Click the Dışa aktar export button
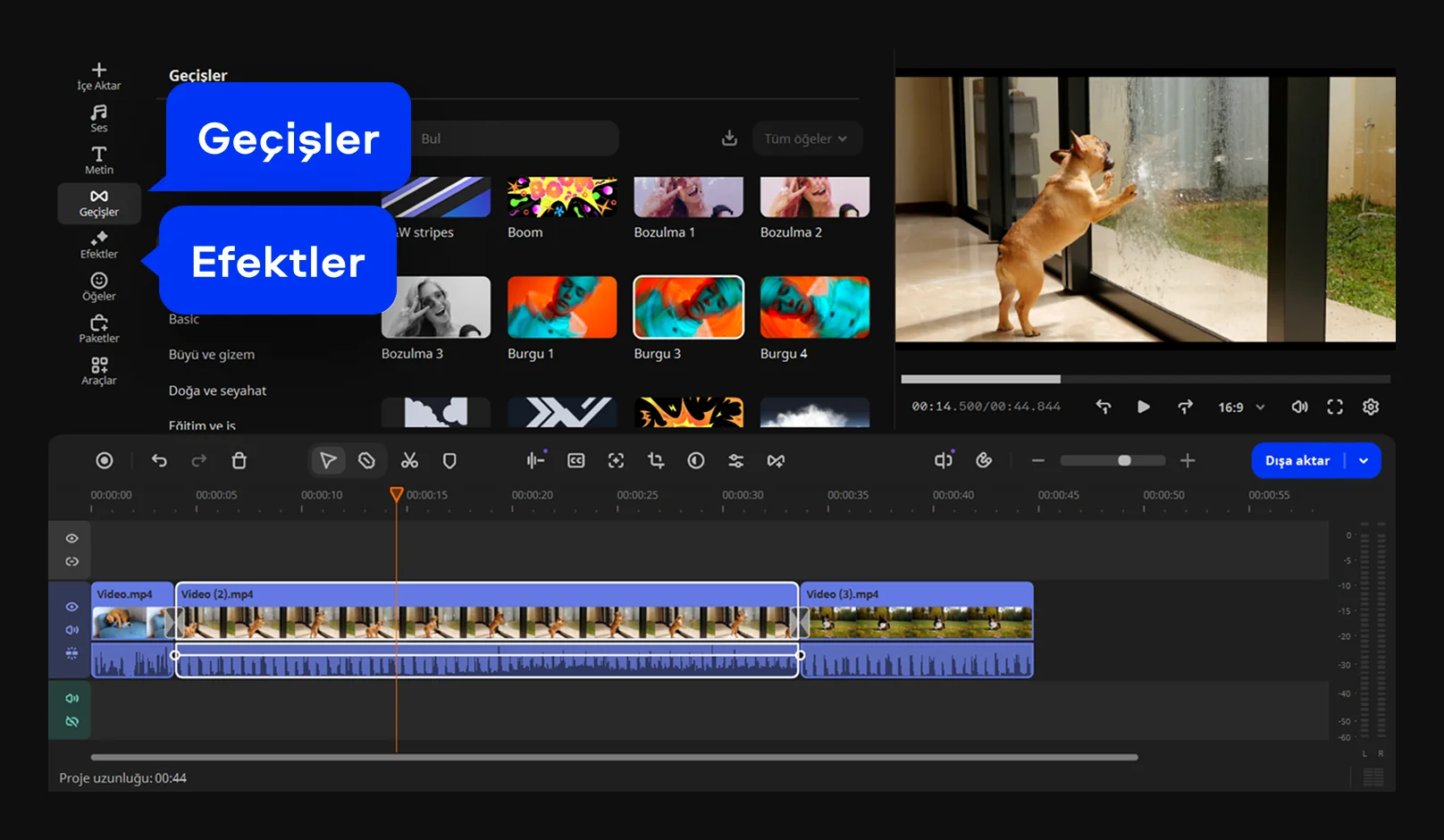This screenshot has height=840, width=1444. [x=1297, y=461]
